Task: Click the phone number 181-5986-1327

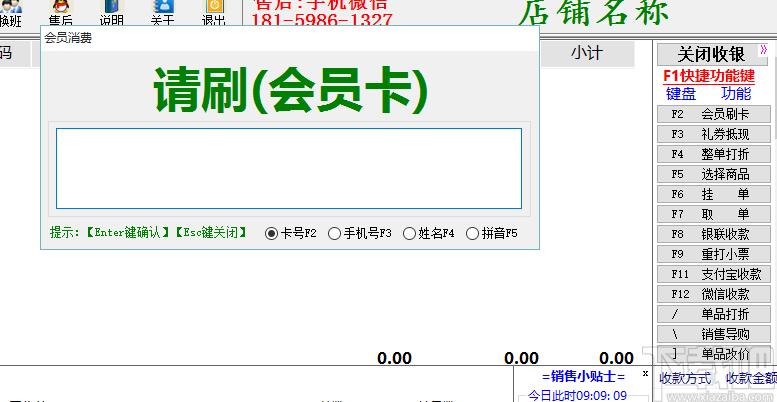Action: tap(322, 20)
